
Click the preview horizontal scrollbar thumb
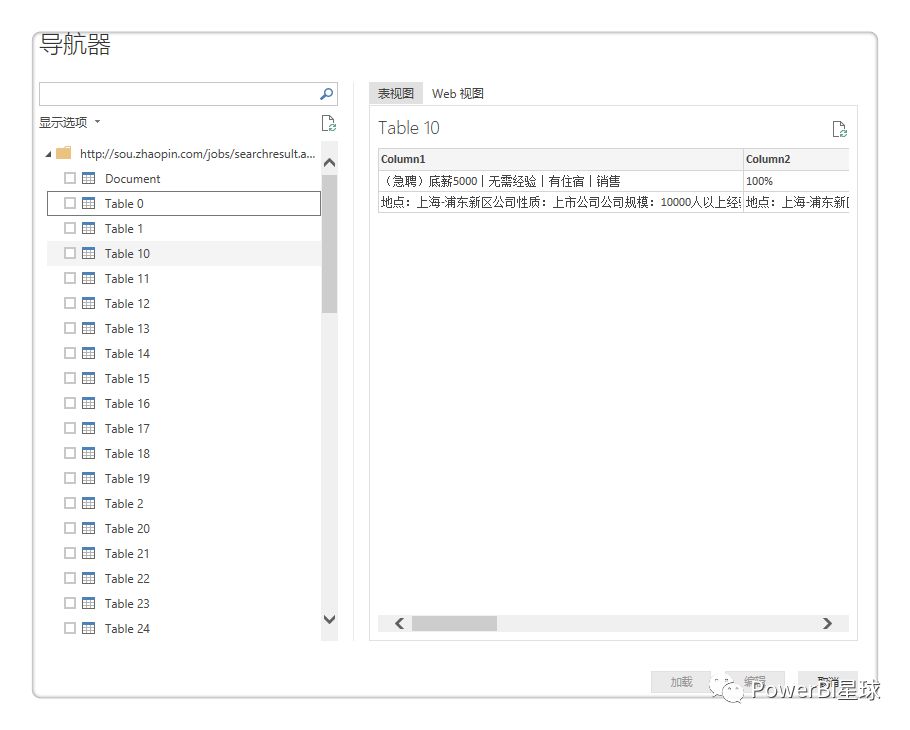click(x=454, y=623)
